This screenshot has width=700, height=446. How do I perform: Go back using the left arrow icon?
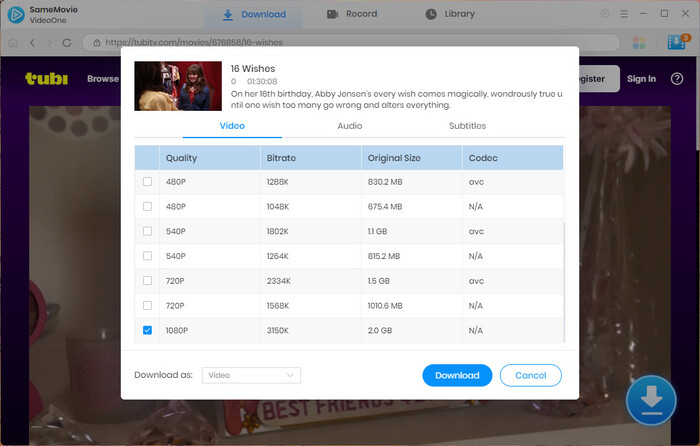33,43
